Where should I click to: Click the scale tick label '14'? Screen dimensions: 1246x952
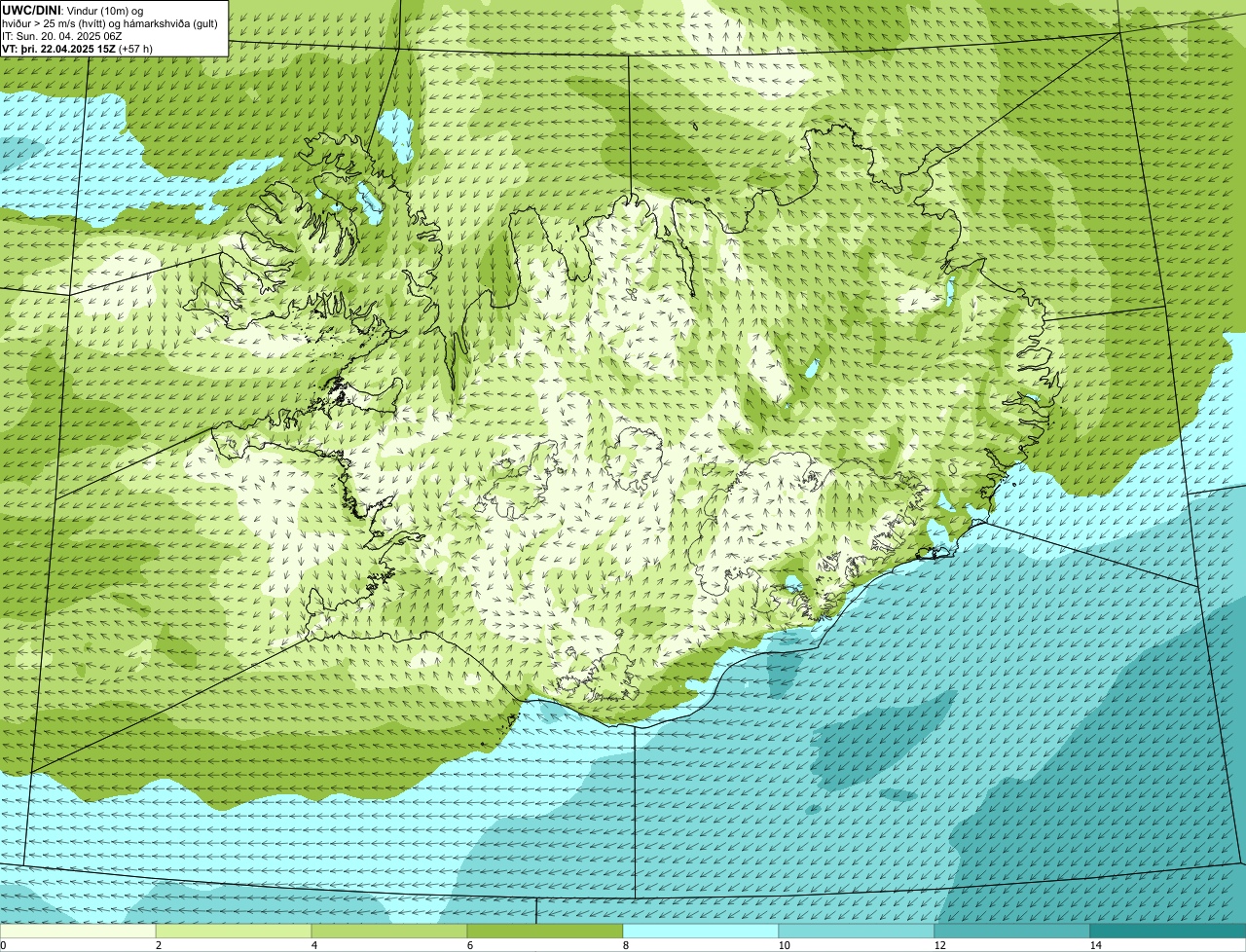[1095, 945]
